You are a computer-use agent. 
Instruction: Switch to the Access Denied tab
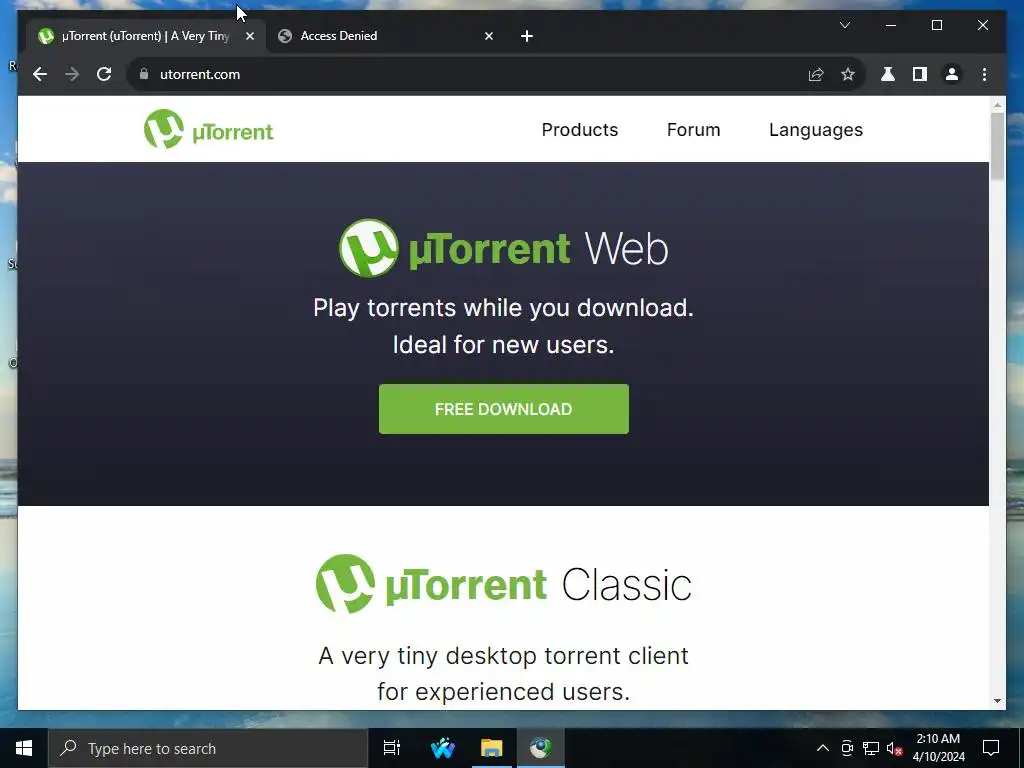click(x=386, y=36)
